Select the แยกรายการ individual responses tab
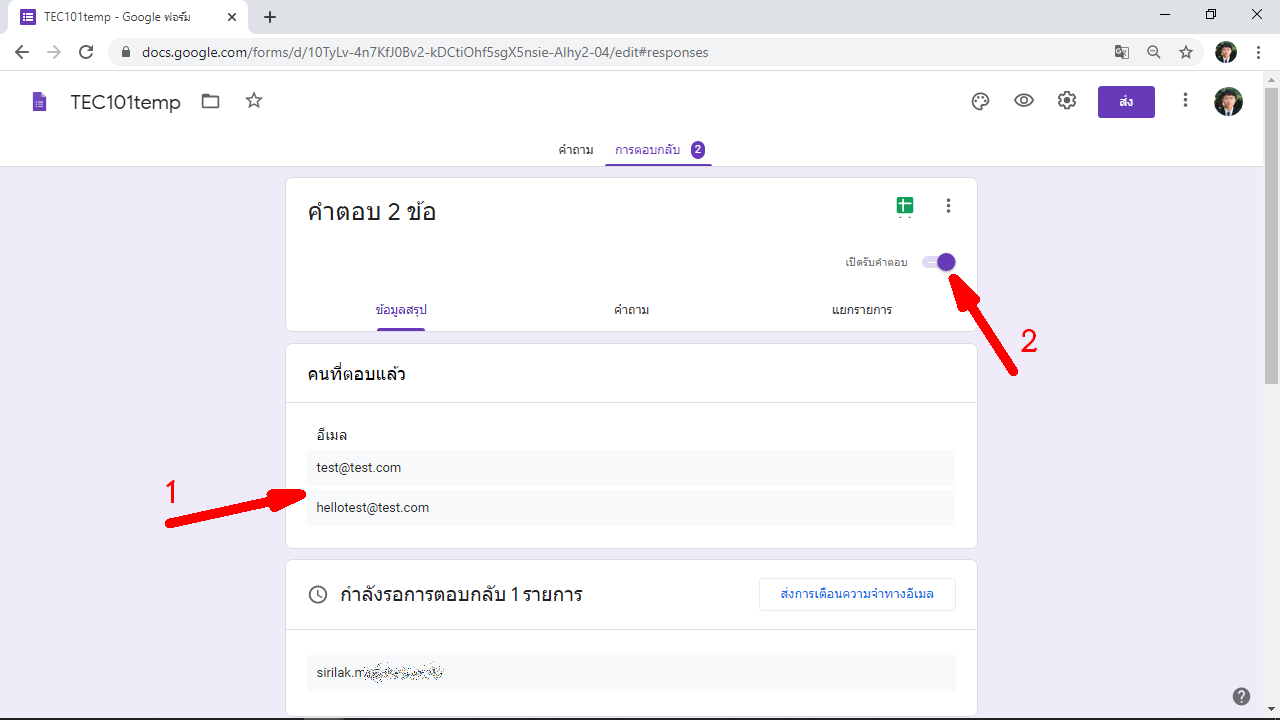 pos(861,310)
